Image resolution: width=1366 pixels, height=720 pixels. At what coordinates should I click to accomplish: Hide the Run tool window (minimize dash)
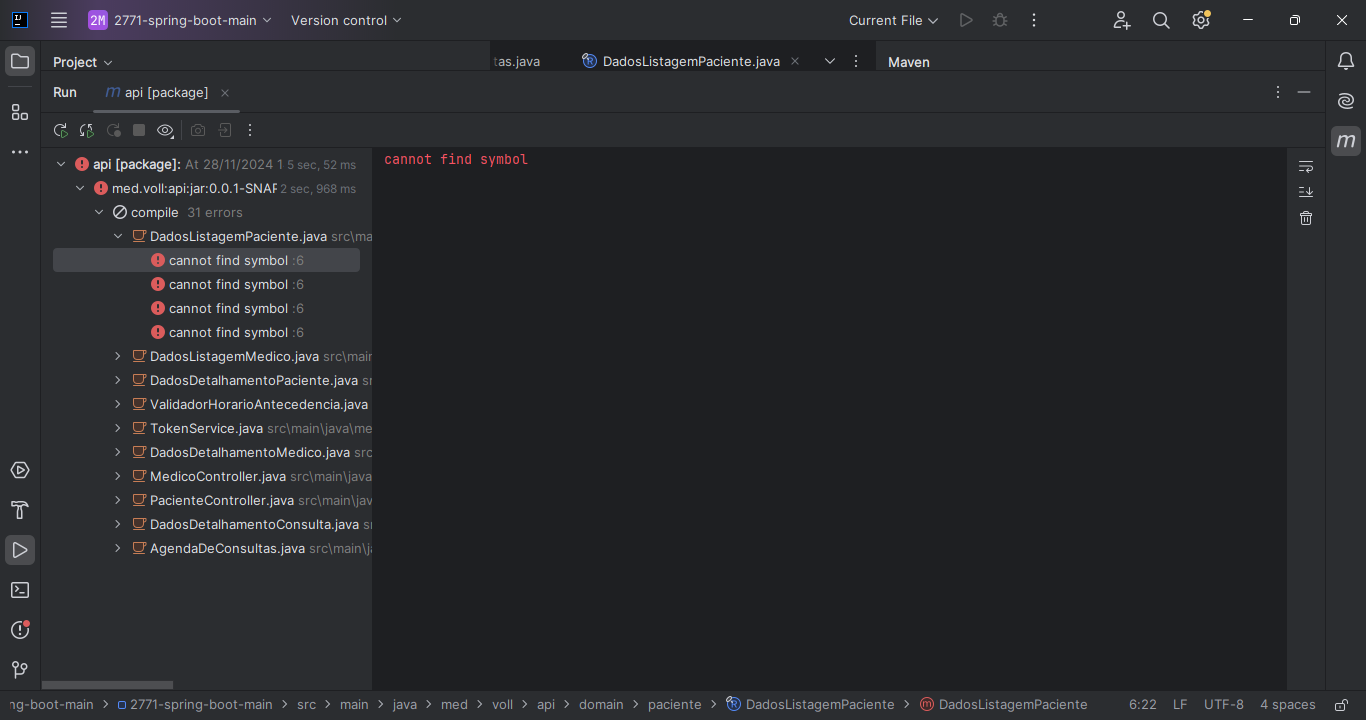[x=1304, y=92]
